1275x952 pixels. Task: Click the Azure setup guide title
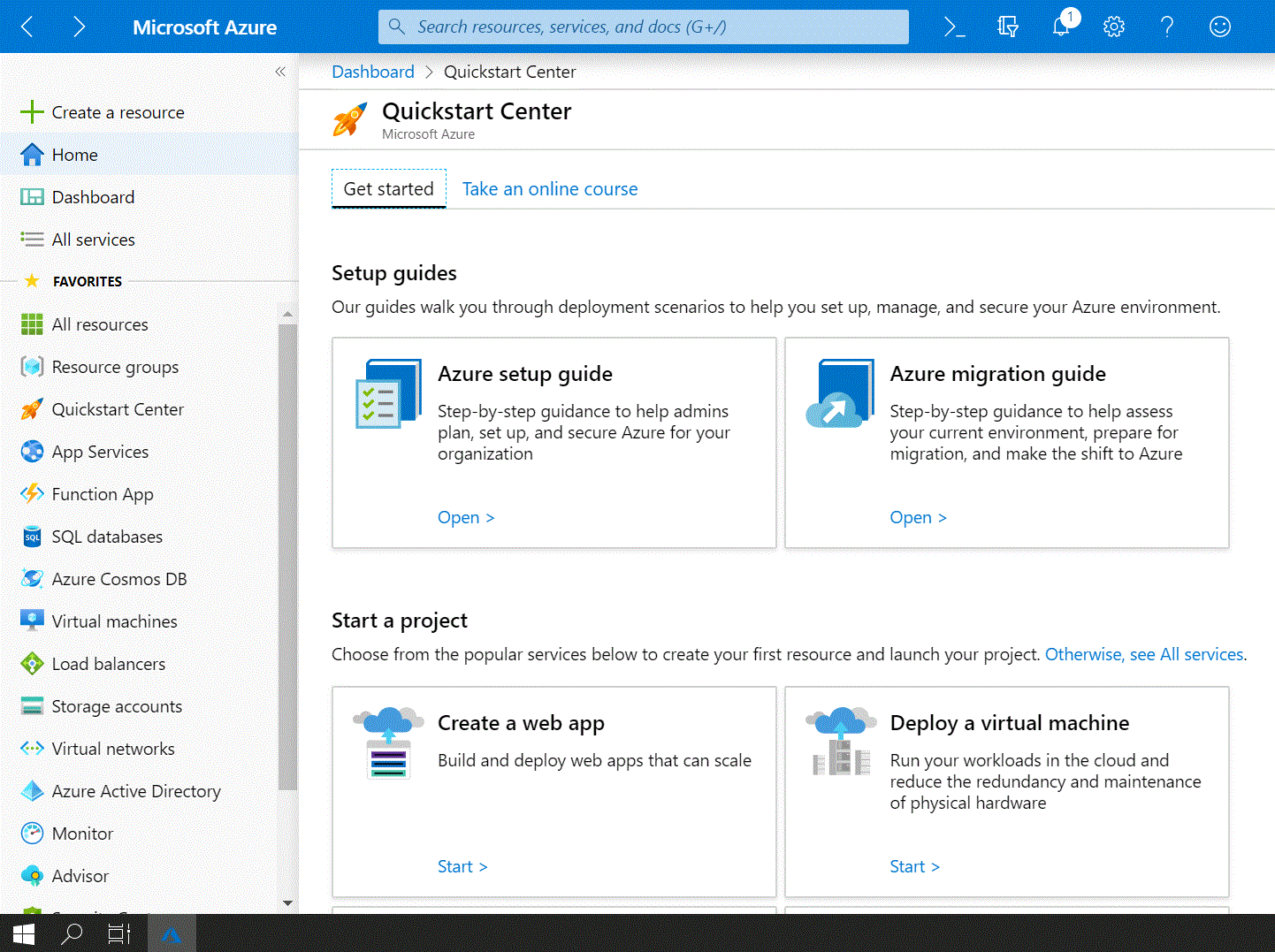click(525, 374)
